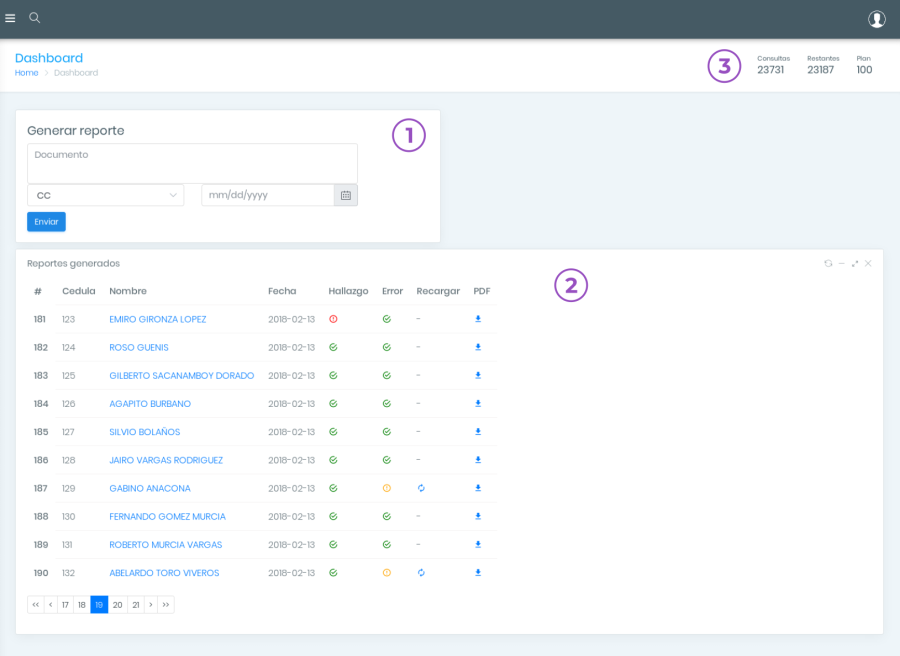The height and width of the screenshot is (656, 900).
Task: Open ABELARDO TORO VIVEROS report link
Action: 164,572
